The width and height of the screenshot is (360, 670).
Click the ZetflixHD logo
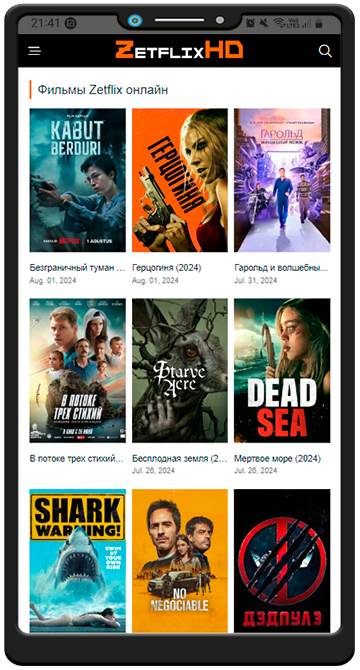pyautogui.click(x=179, y=50)
